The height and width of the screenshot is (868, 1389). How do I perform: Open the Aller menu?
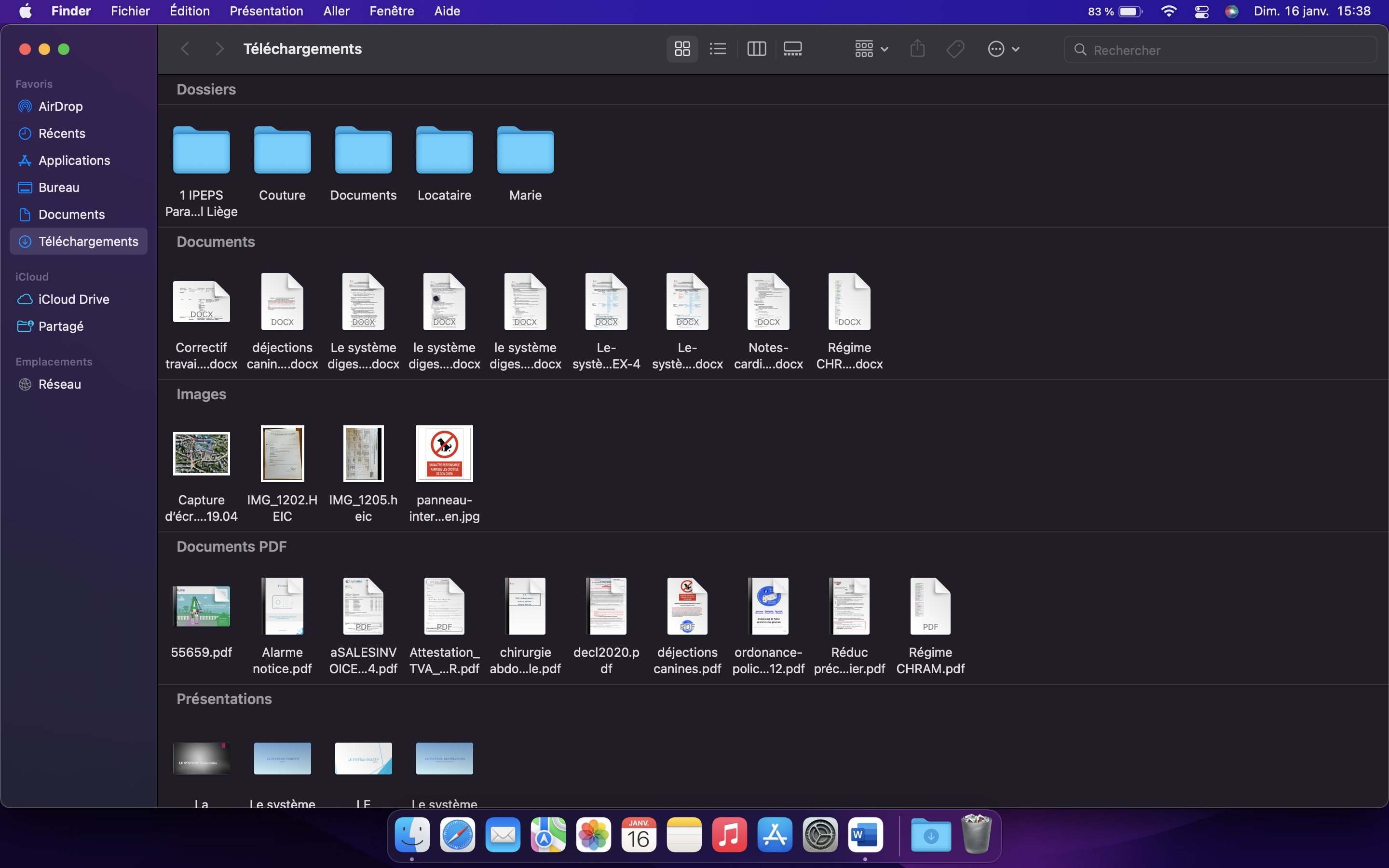[336, 11]
